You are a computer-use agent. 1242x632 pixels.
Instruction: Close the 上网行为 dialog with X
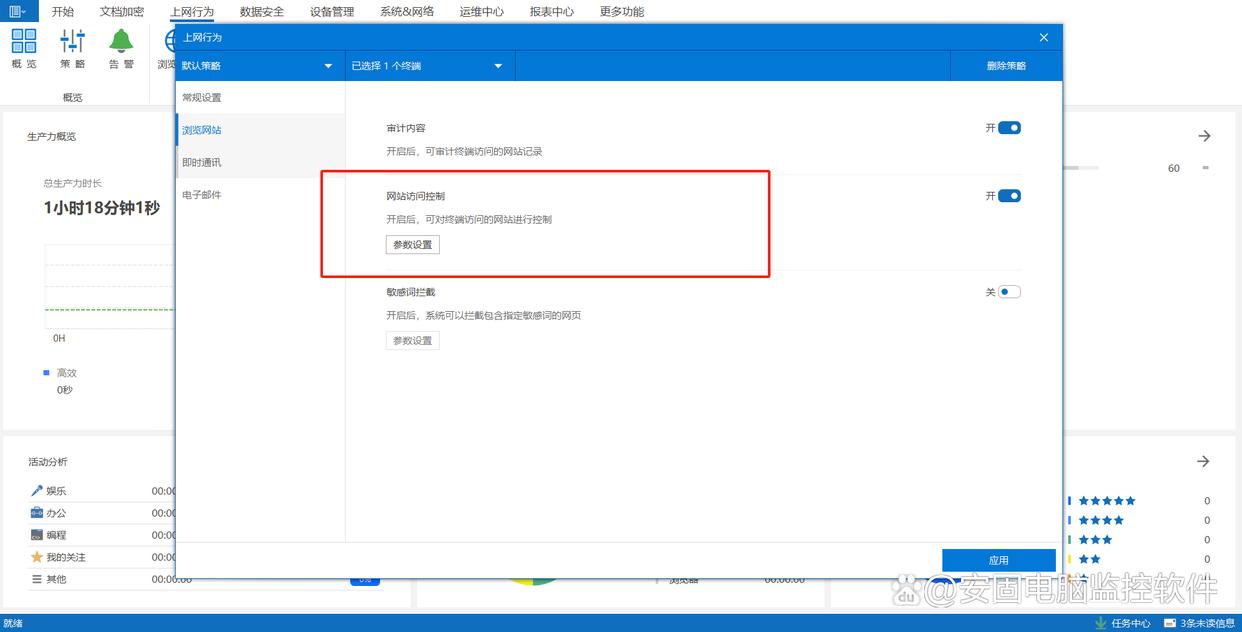[x=1044, y=37]
